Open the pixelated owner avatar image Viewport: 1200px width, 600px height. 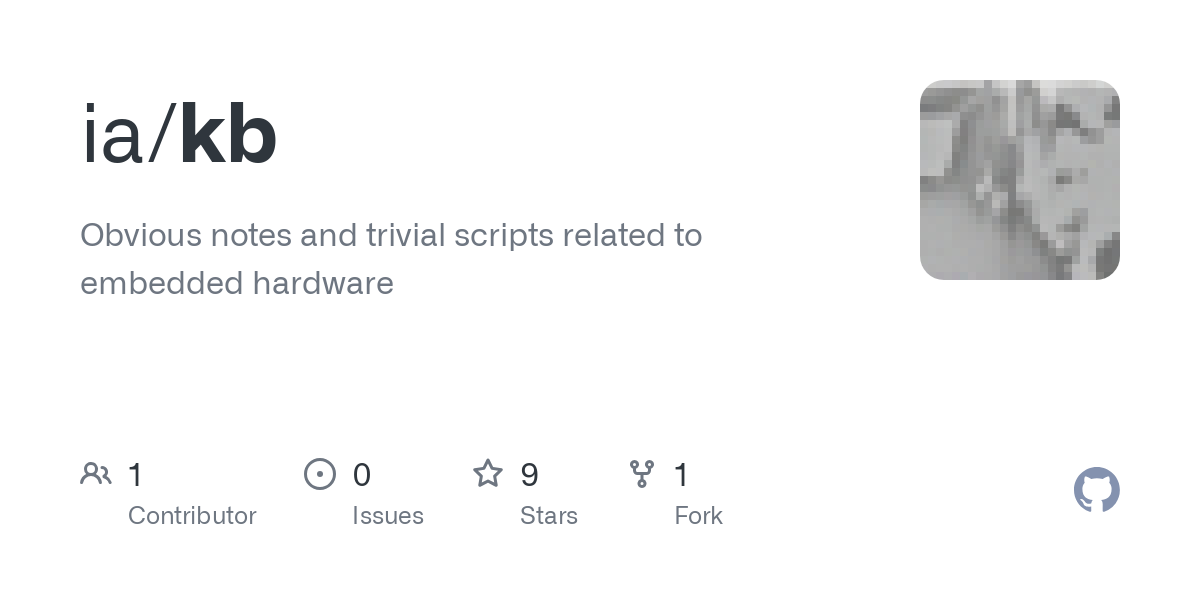[x=1019, y=180]
